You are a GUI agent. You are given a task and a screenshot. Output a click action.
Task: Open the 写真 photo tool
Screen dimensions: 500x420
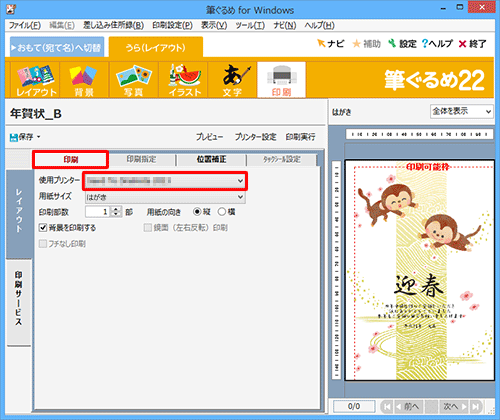point(133,80)
